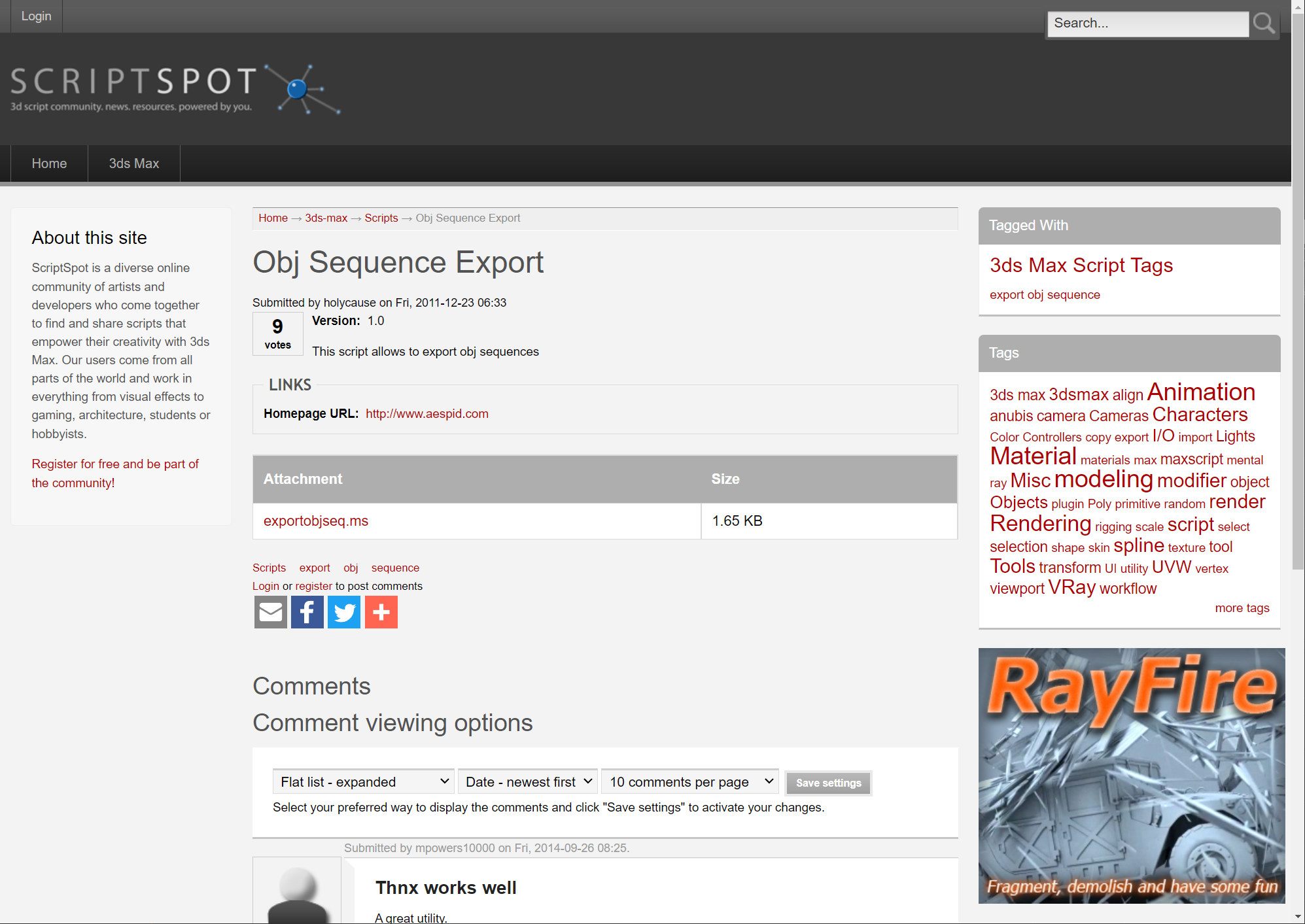Click the search magnifier icon

pos(1263,24)
